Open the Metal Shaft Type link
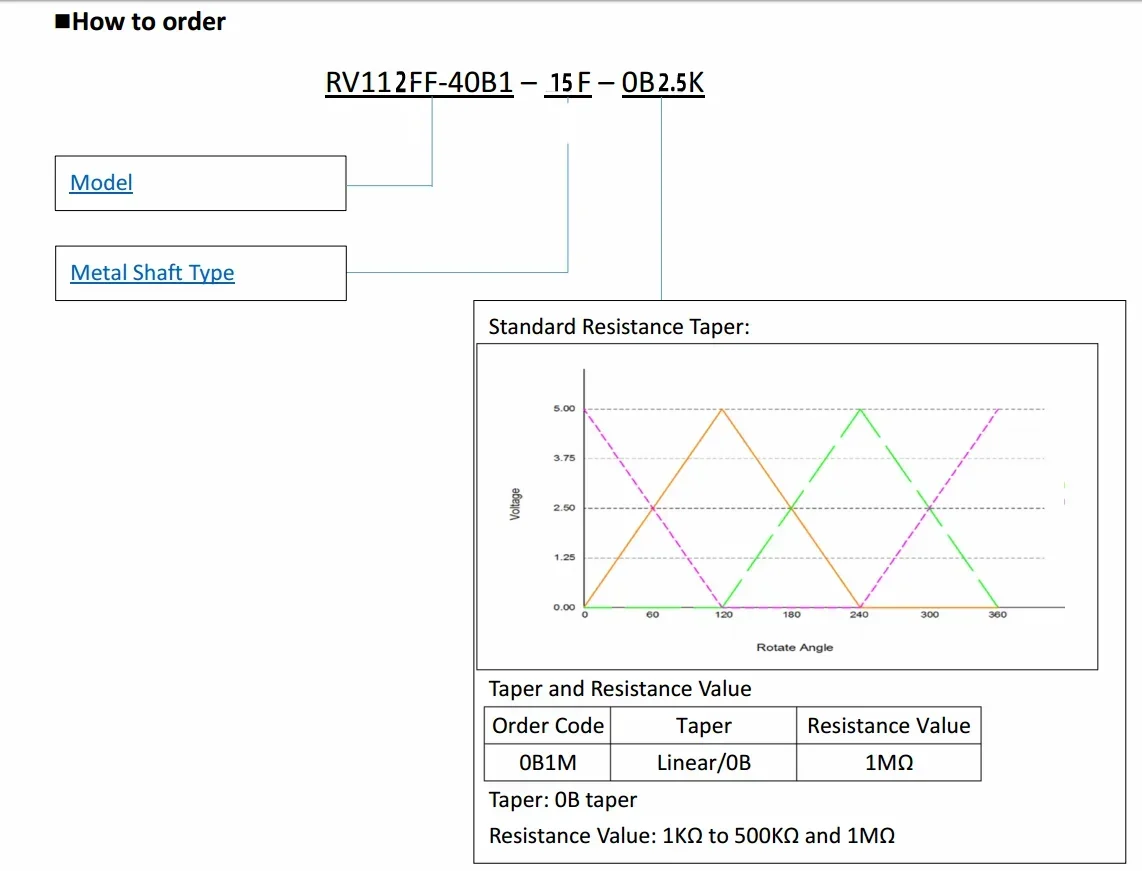 click(152, 273)
